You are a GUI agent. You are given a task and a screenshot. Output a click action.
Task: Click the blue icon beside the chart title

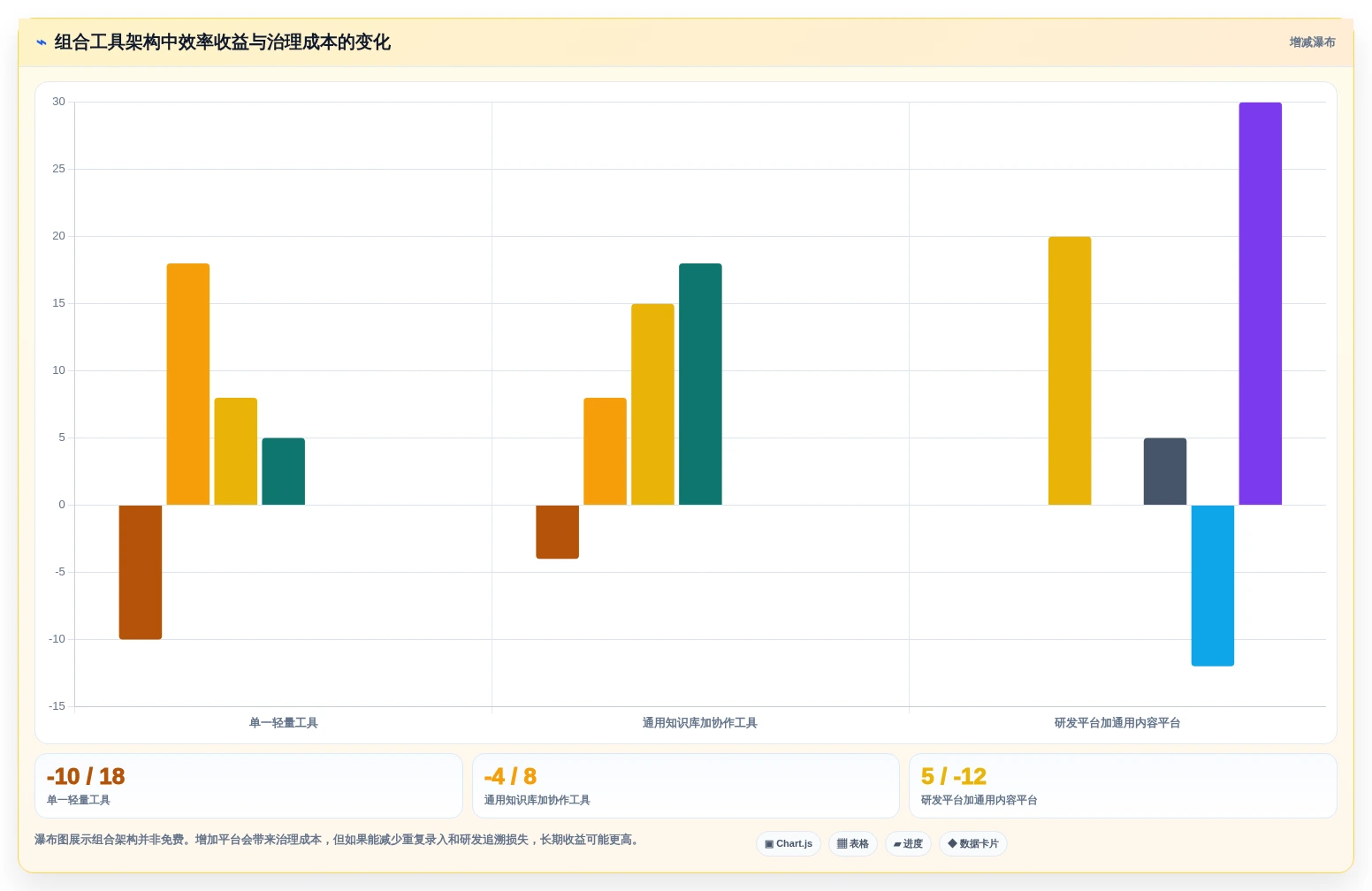pyautogui.click(x=42, y=42)
